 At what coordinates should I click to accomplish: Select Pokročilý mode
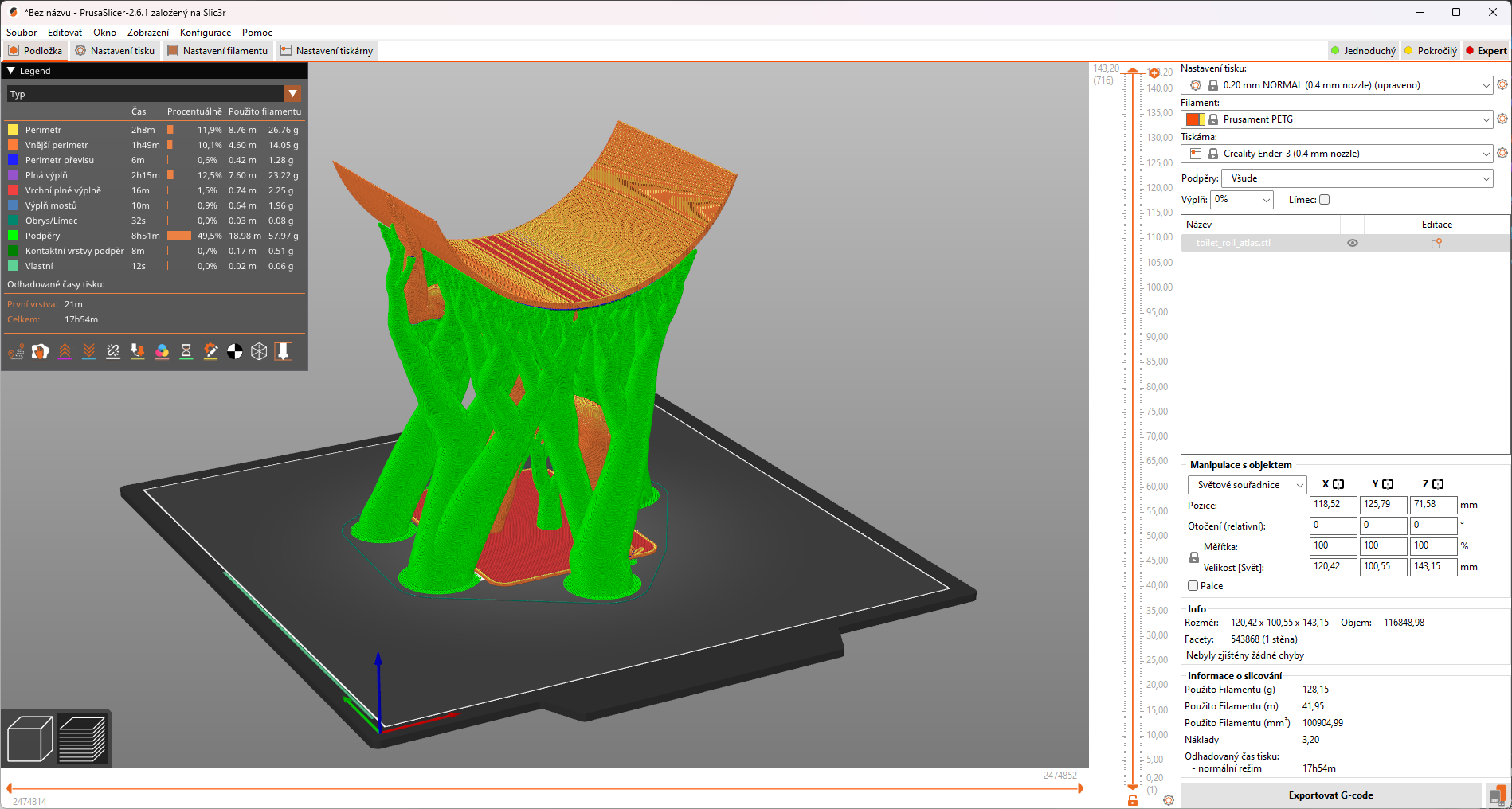point(1431,50)
